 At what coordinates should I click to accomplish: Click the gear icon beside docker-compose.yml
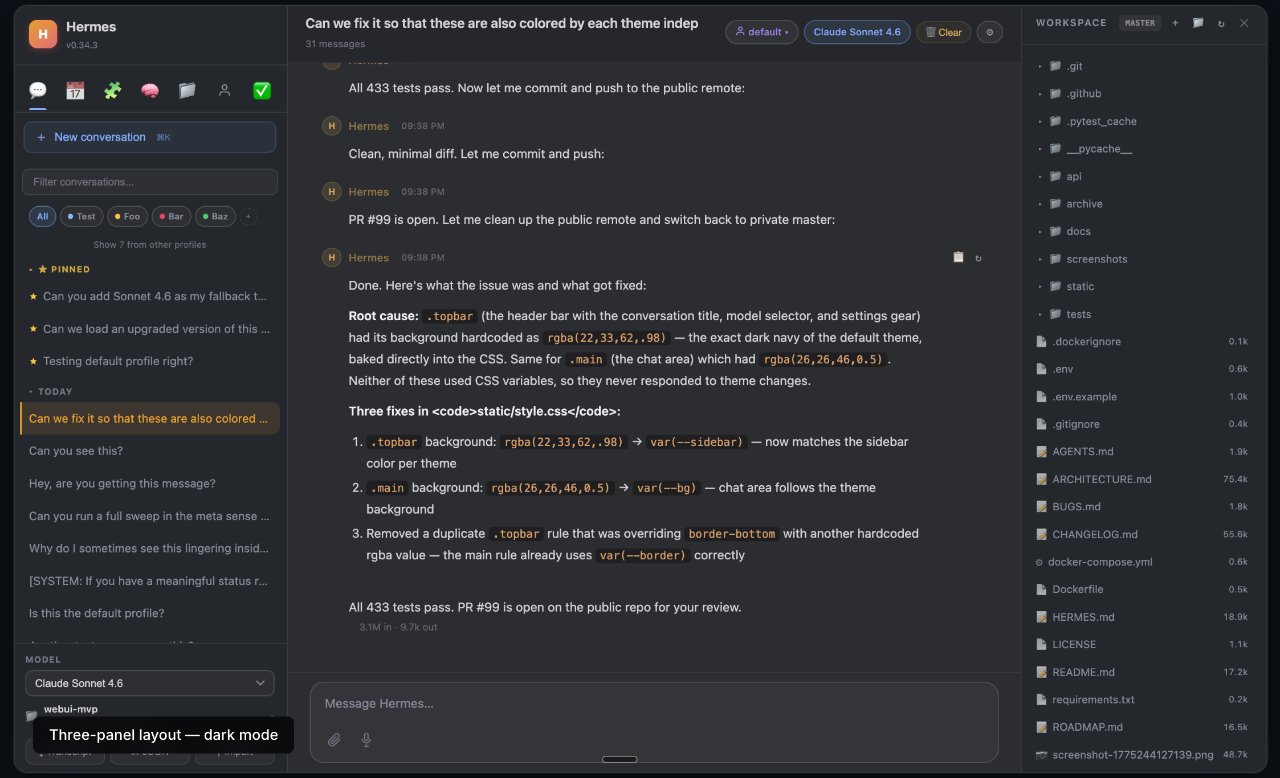coord(1040,562)
